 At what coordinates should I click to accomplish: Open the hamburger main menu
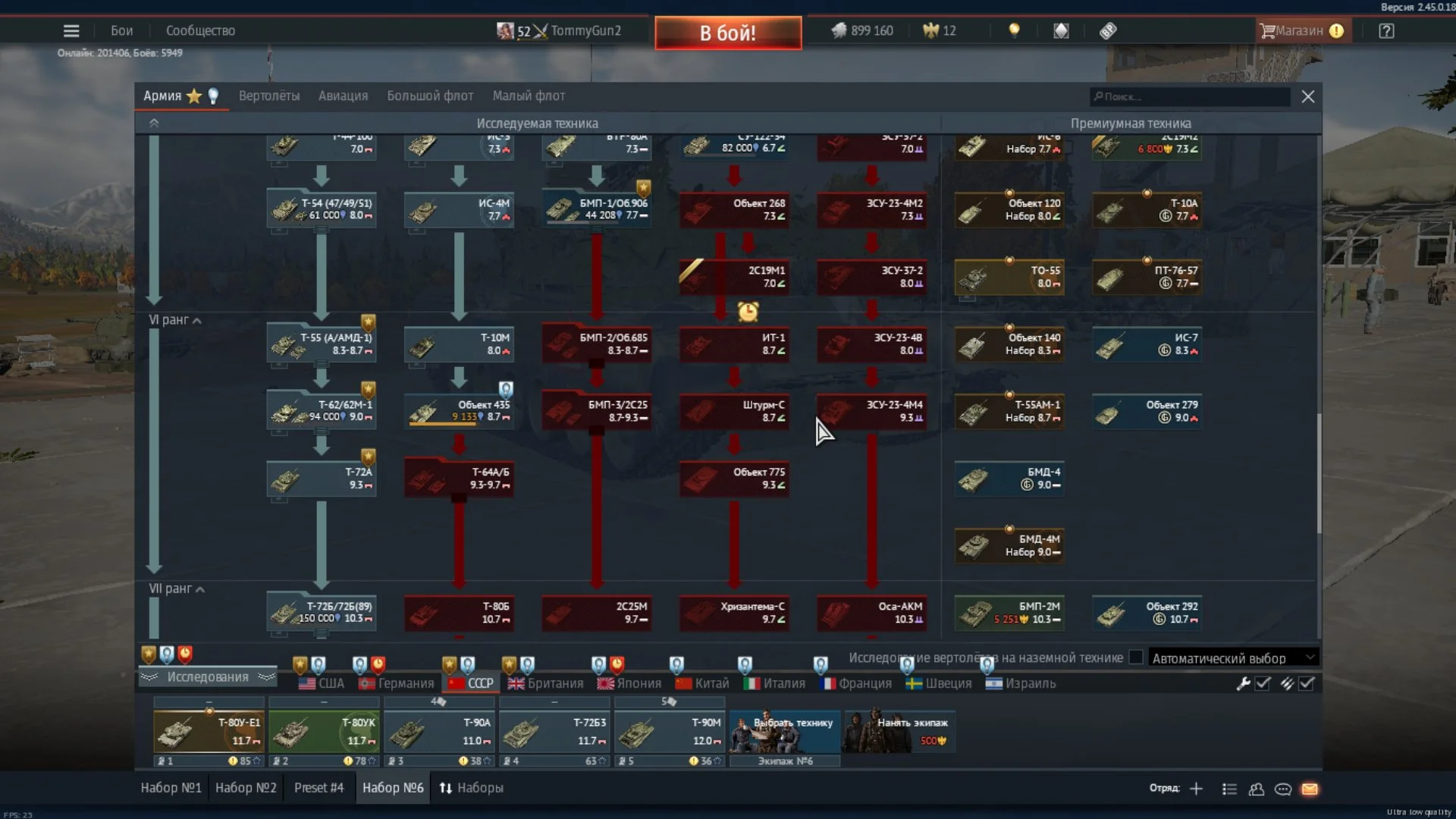(71, 31)
